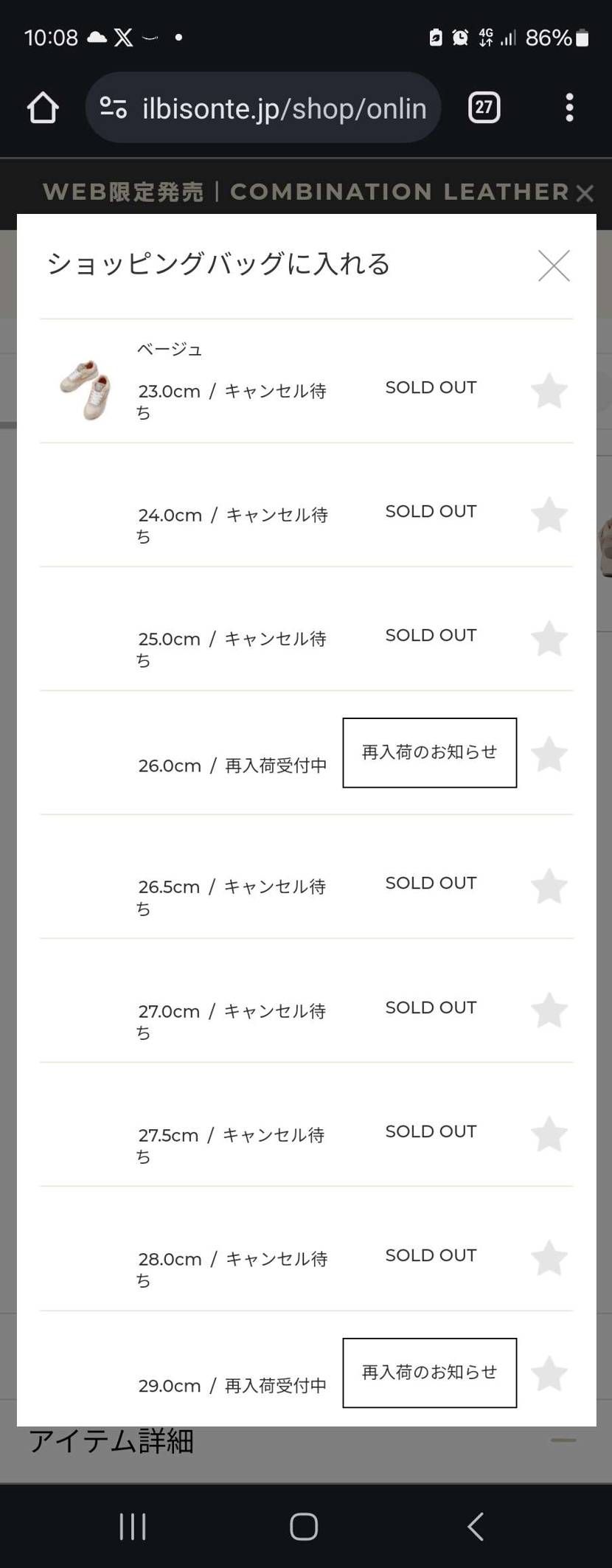Open the WEB限定発売 Combination Leather banner
This screenshot has height=1568, width=612.
(306, 192)
